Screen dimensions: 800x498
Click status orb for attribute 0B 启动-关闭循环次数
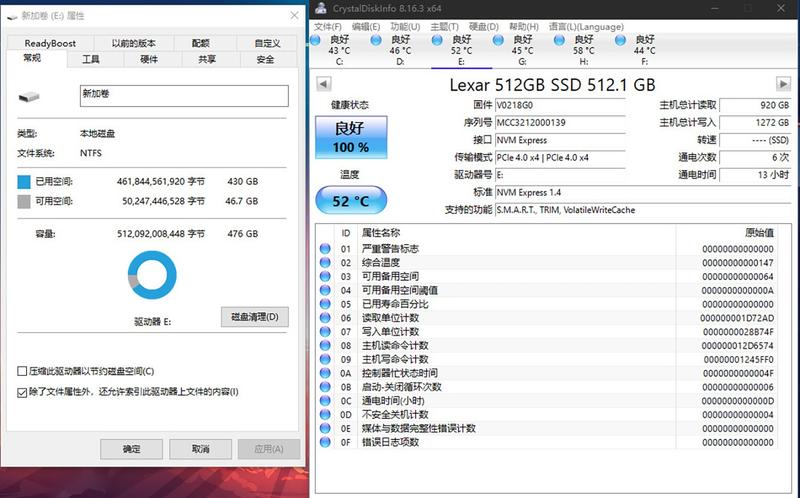pyautogui.click(x=325, y=387)
